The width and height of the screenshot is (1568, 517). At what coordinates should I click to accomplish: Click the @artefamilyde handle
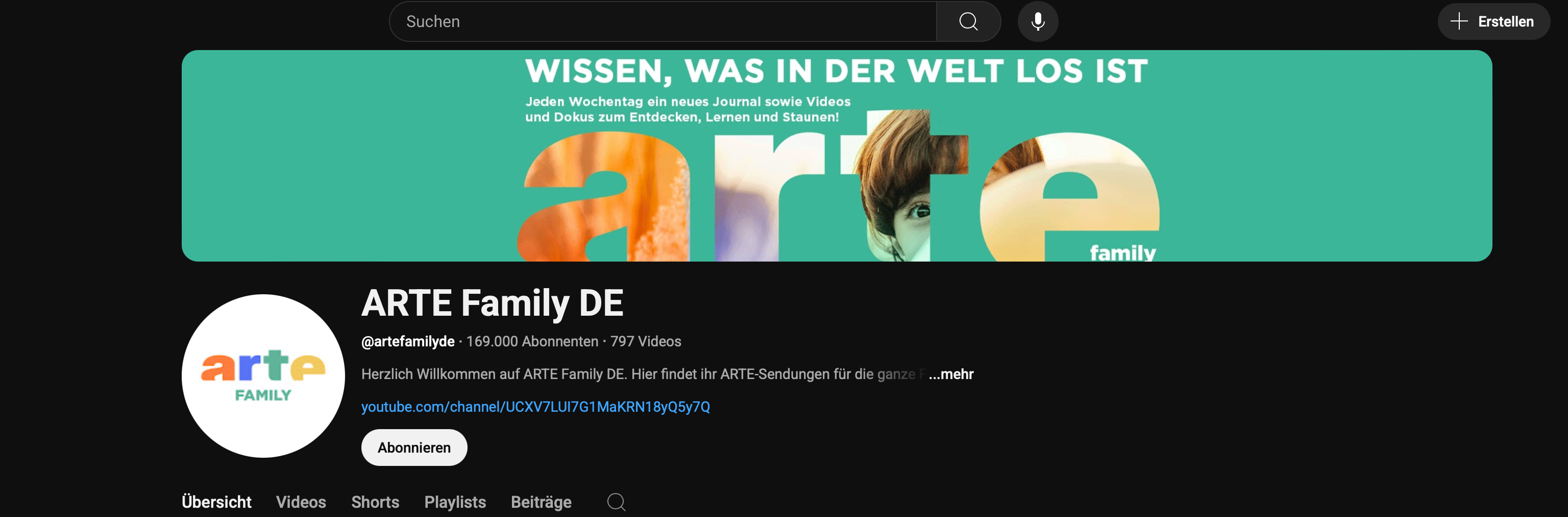pyautogui.click(x=408, y=342)
